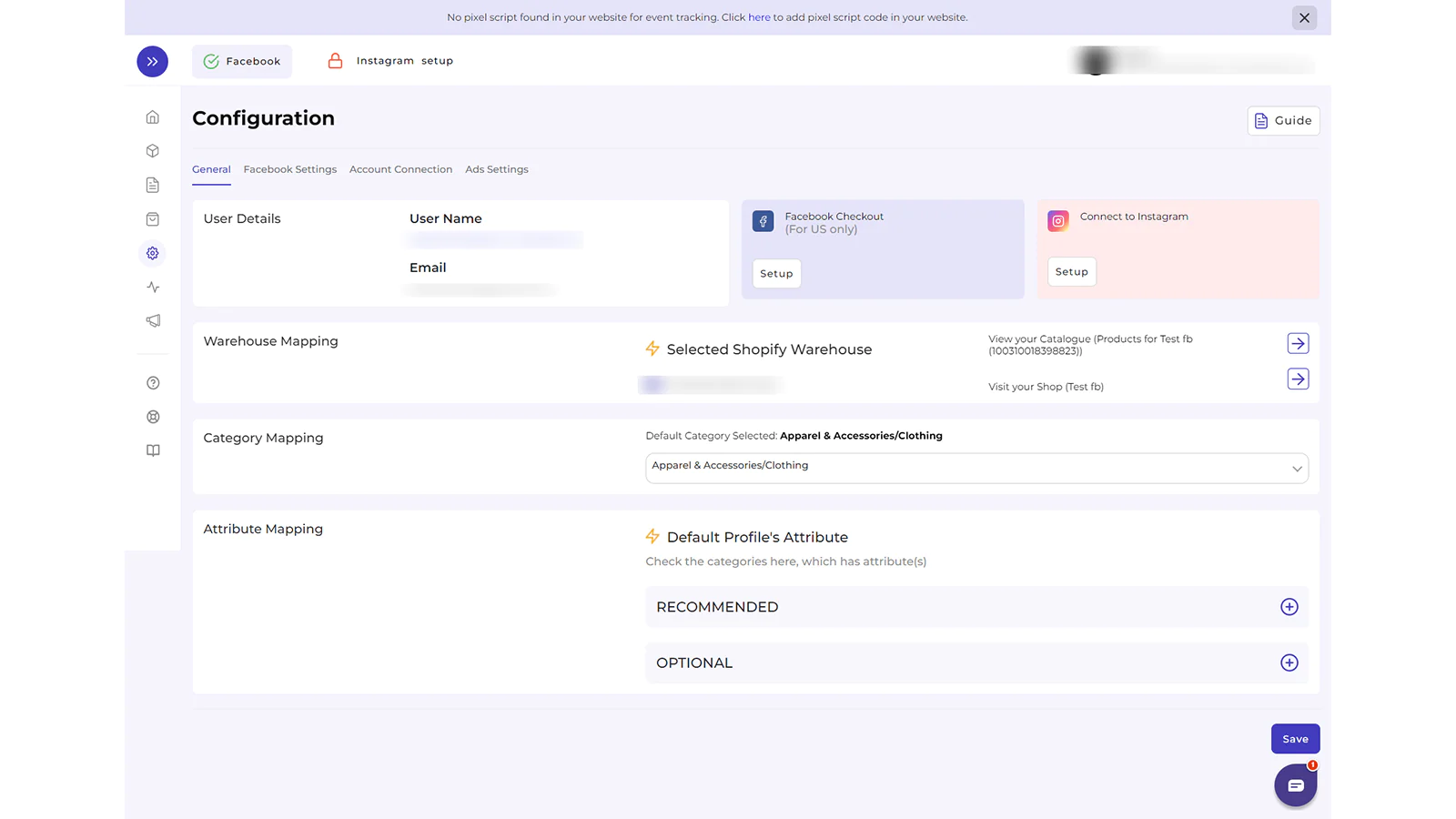The image size is (1456, 819).
Task: Click Setup under Facebook Checkout
Action: coord(776,274)
